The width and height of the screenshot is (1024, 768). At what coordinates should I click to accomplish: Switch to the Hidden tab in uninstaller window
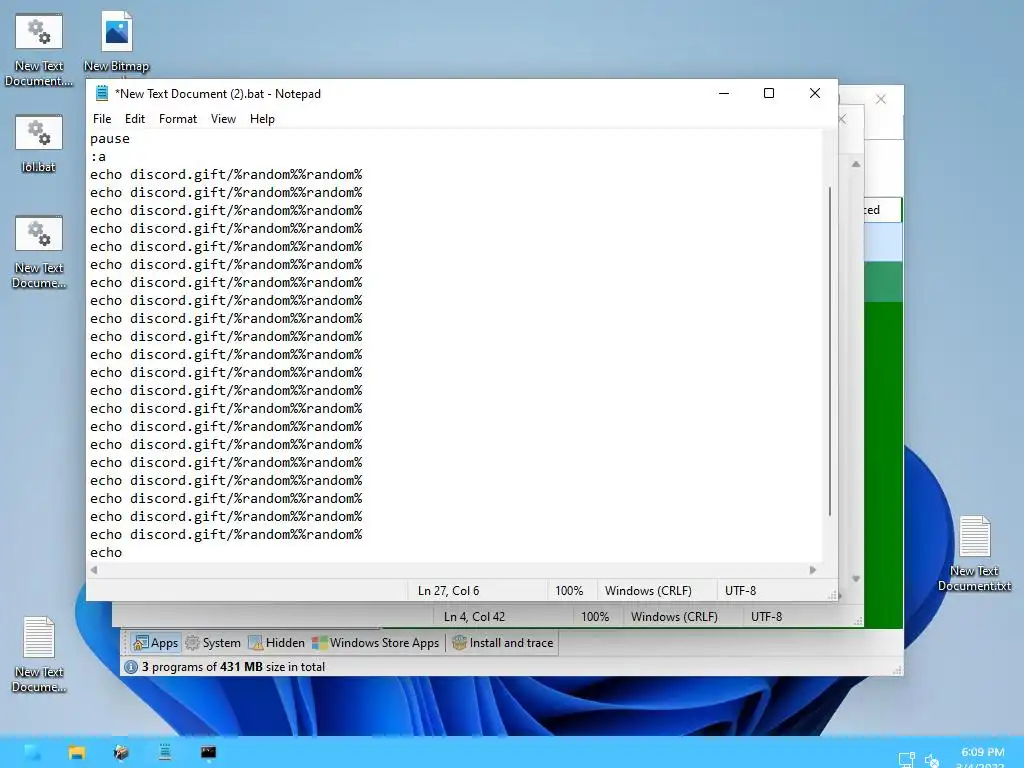(x=277, y=643)
